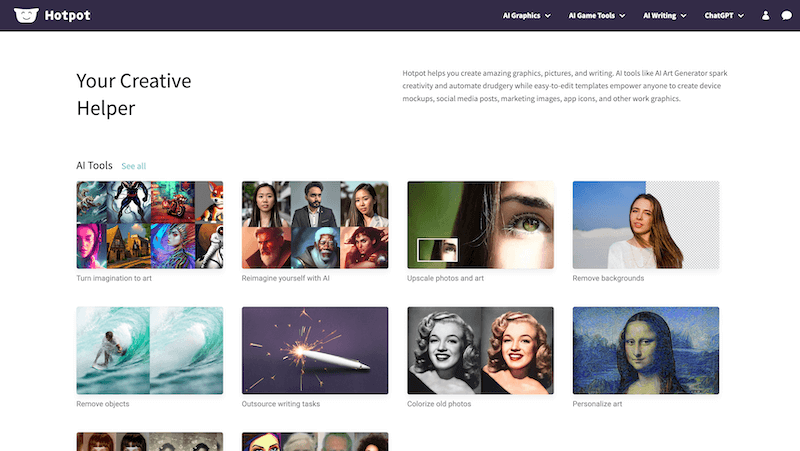Image resolution: width=800 pixels, height=451 pixels.
Task: Expand the AI Game Tools dropdown
Action: click(597, 16)
